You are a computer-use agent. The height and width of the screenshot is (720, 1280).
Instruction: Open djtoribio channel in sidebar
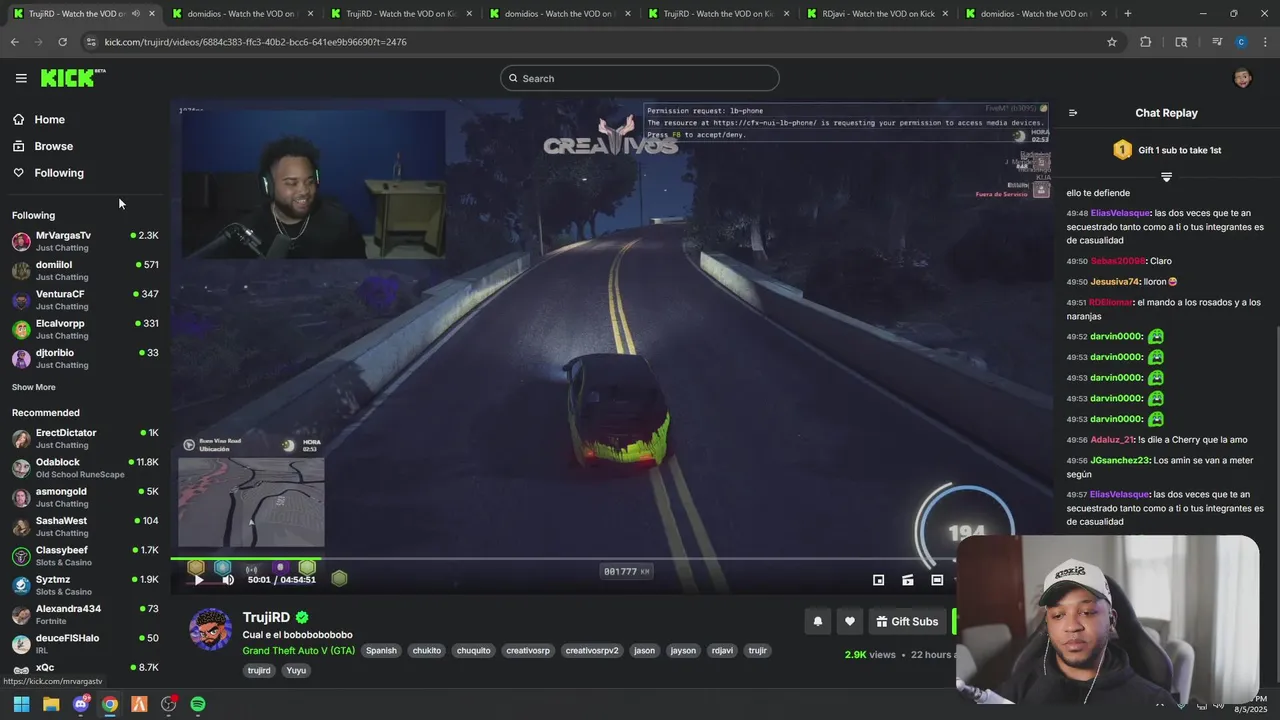(85, 358)
